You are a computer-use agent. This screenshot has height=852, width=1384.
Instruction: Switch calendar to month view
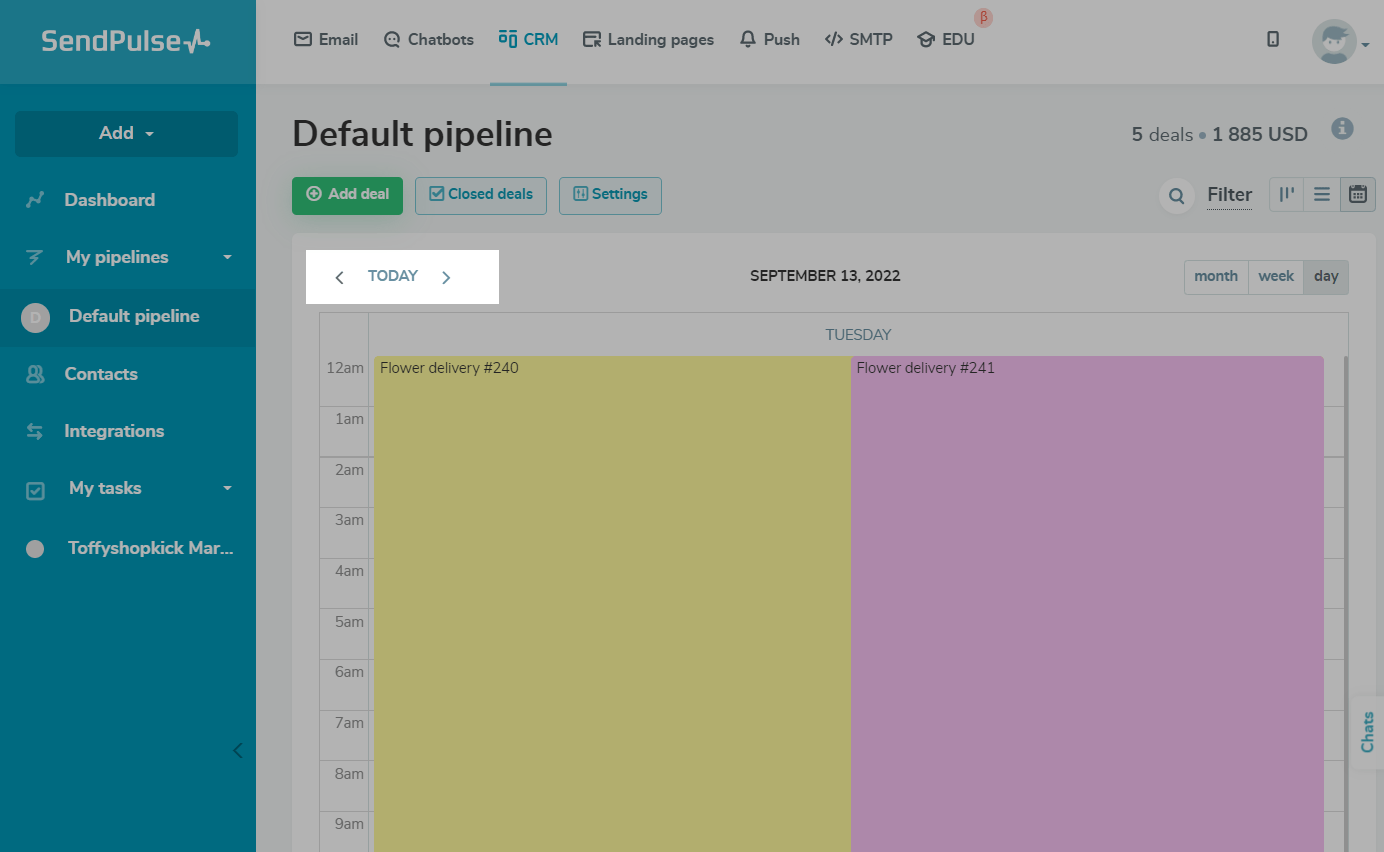coord(1216,277)
